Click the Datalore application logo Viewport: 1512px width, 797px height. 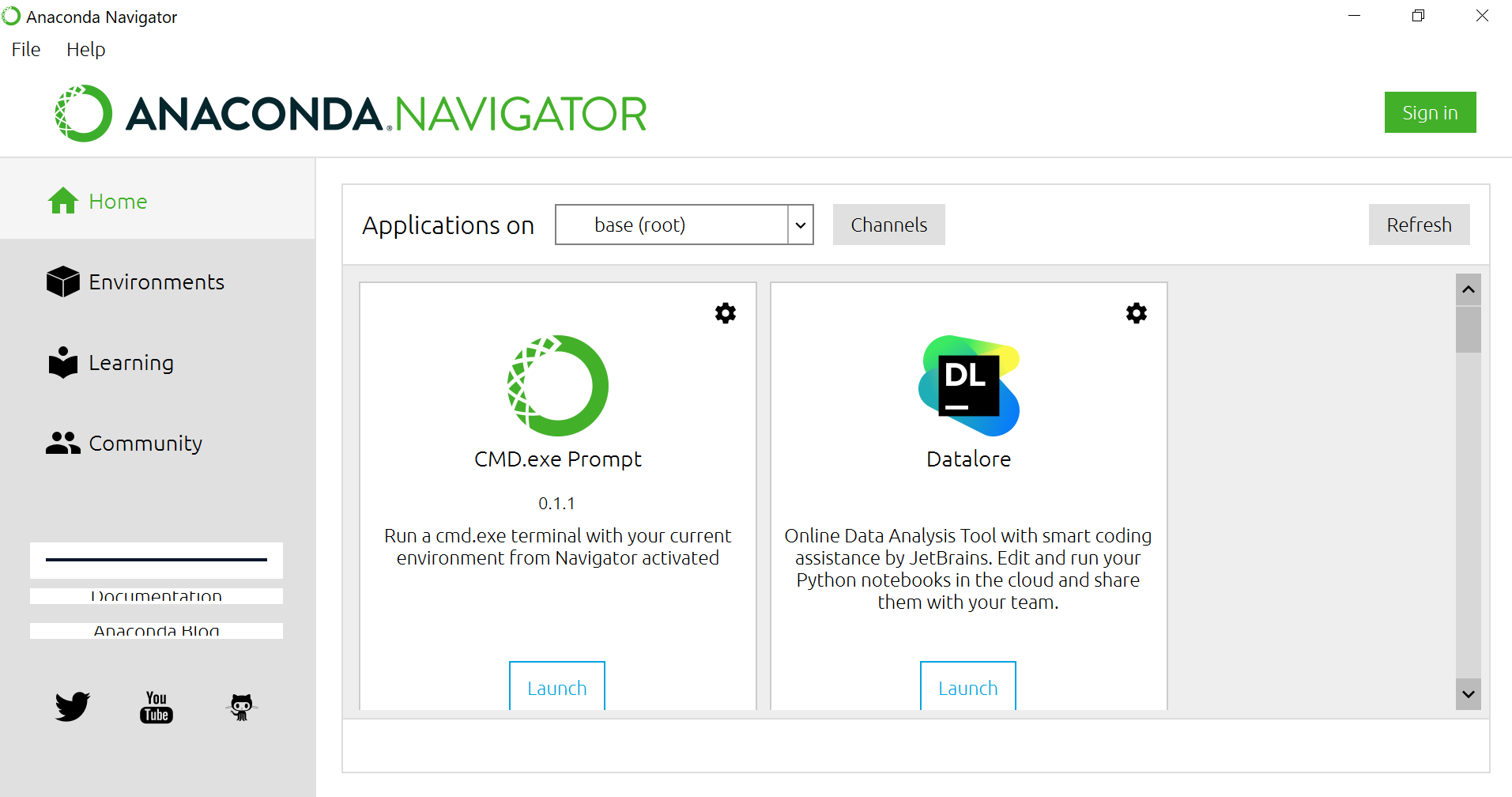[969, 386]
